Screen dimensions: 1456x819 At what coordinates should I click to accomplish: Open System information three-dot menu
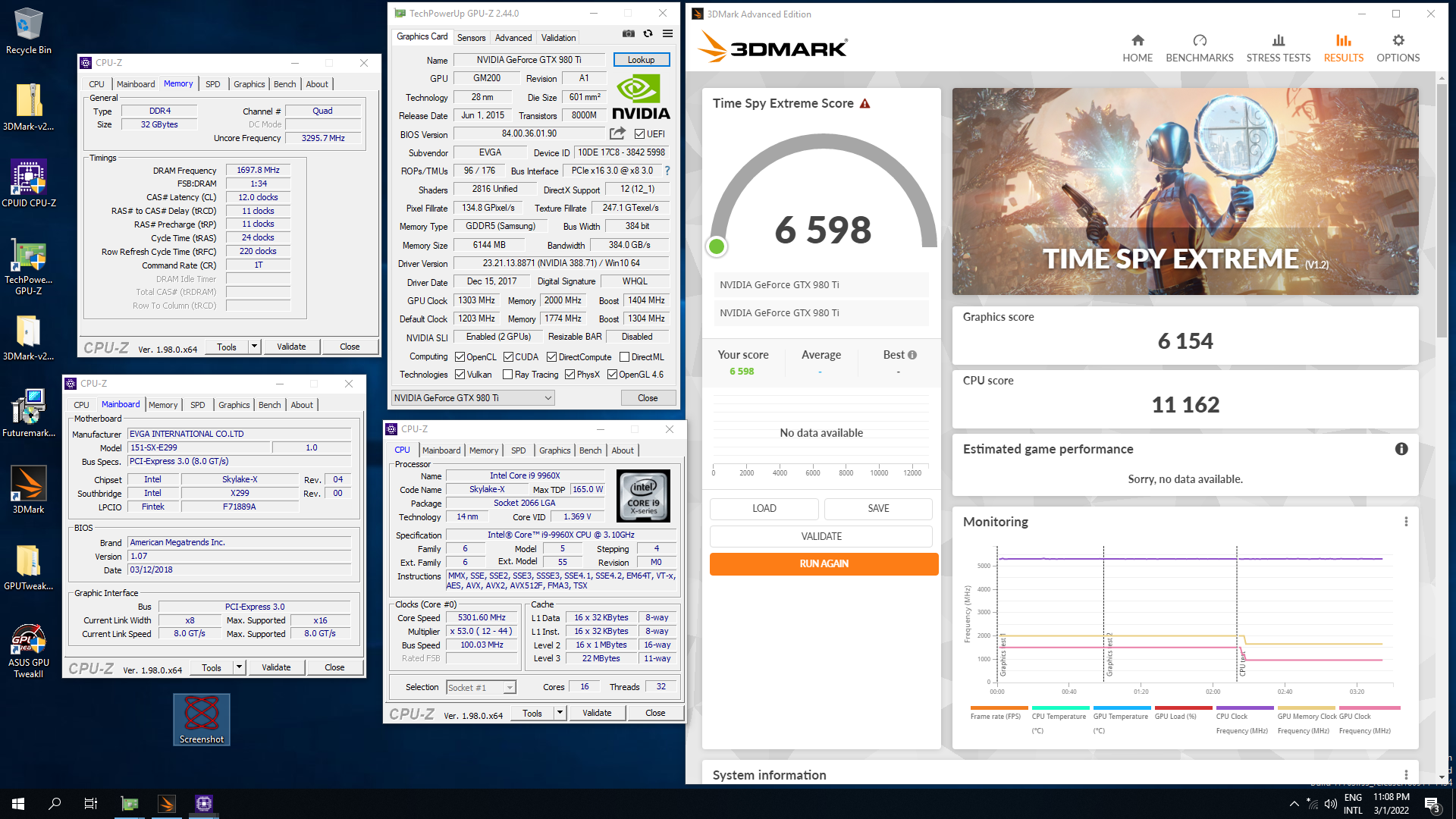[x=1406, y=775]
